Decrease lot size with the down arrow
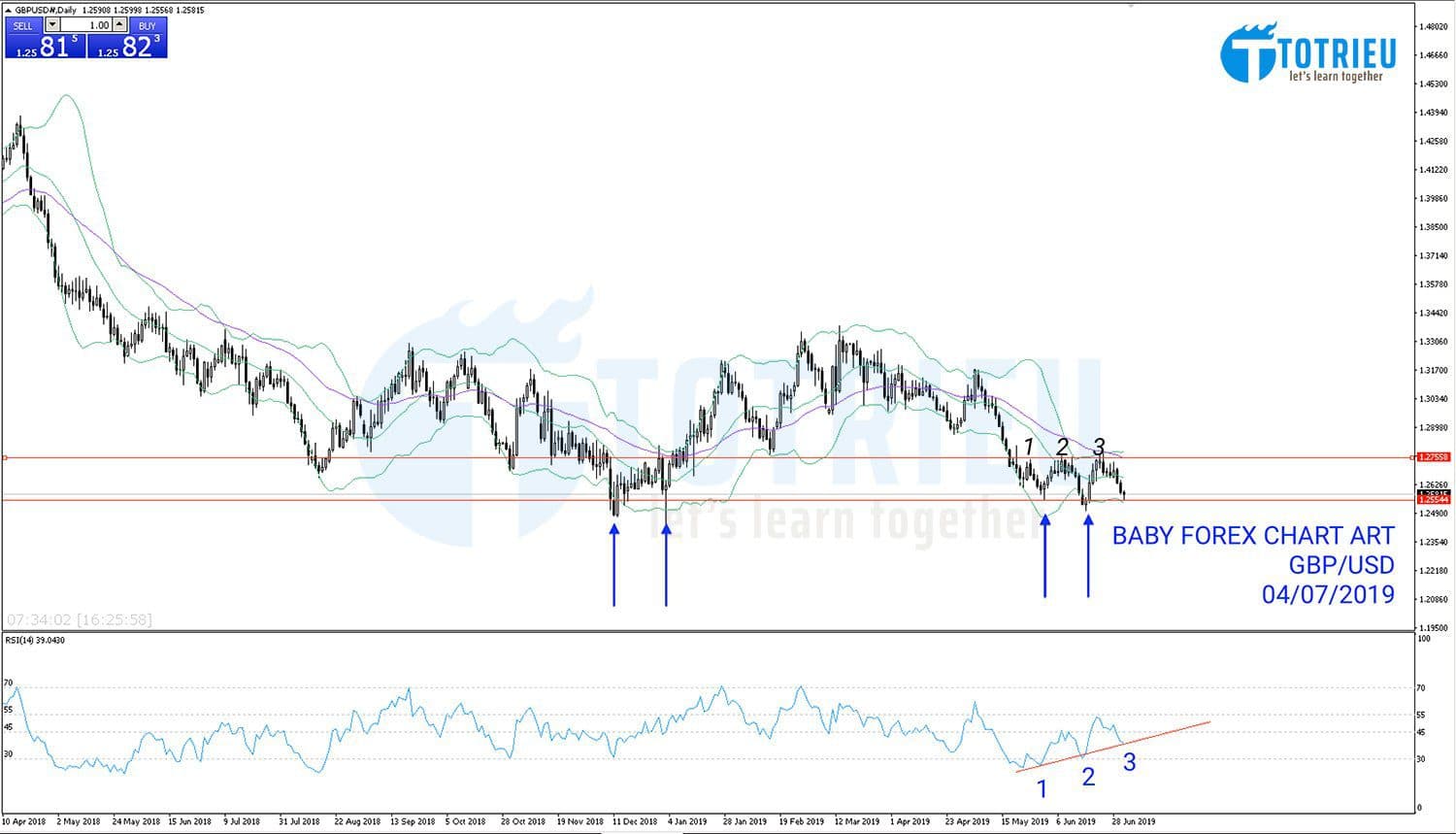The image size is (1456, 834). (x=51, y=24)
